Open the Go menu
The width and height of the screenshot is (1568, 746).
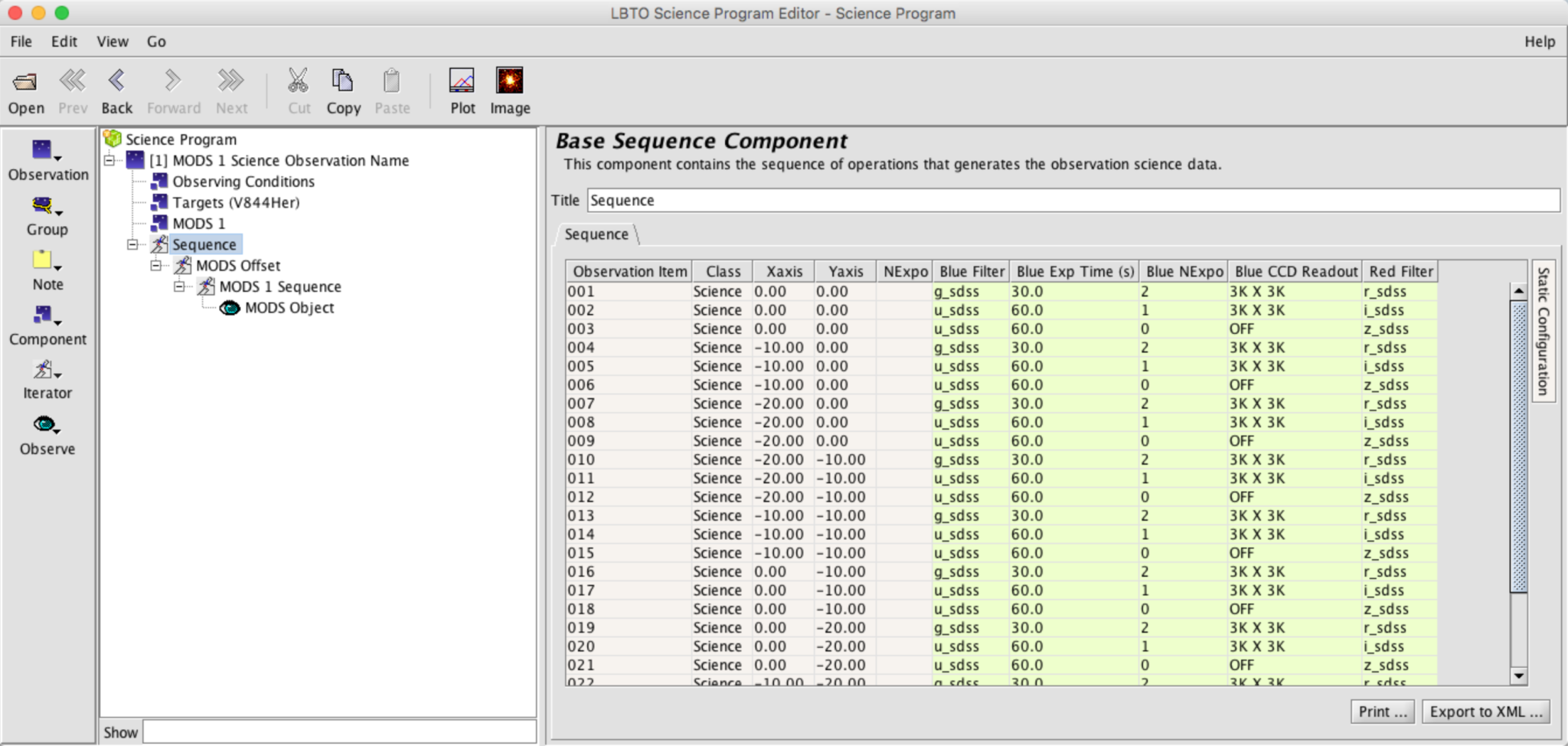point(156,41)
